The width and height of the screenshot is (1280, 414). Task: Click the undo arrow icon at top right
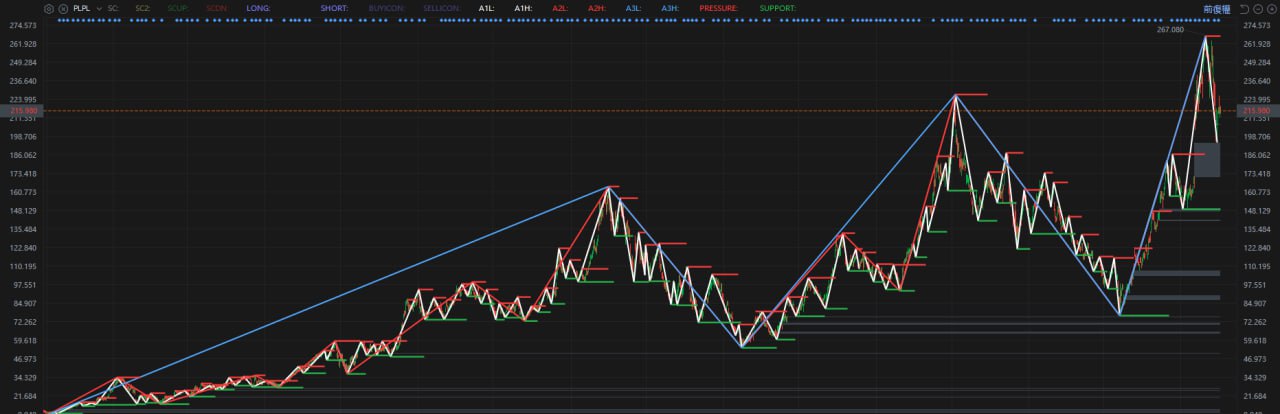tap(1245, 8)
